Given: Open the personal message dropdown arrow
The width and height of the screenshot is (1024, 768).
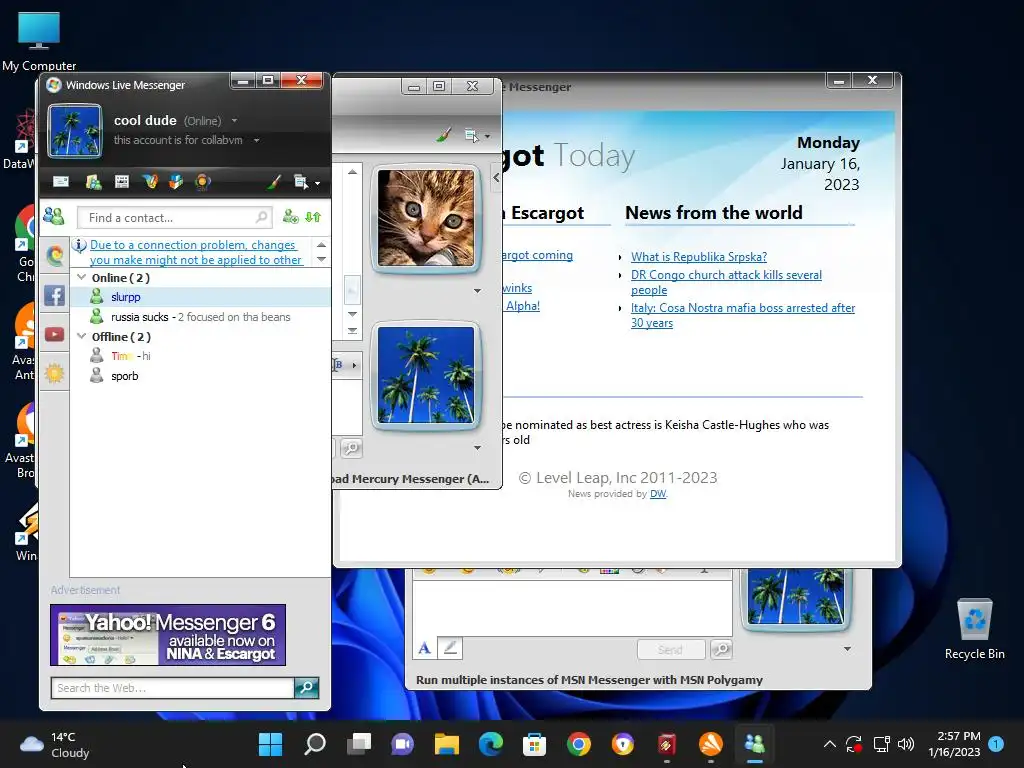Looking at the screenshot, I should pyautogui.click(x=257, y=140).
